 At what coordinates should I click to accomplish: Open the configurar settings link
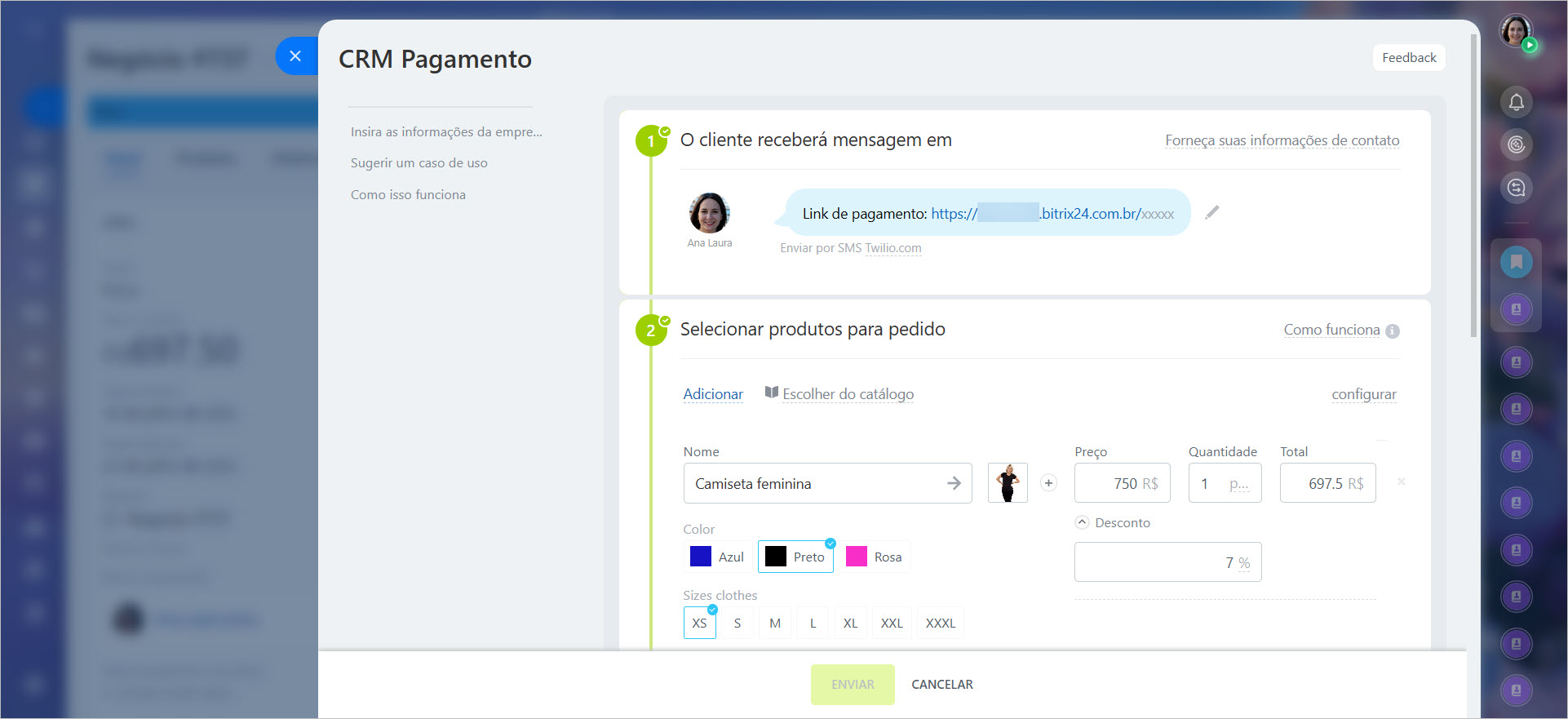click(x=1364, y=394)
